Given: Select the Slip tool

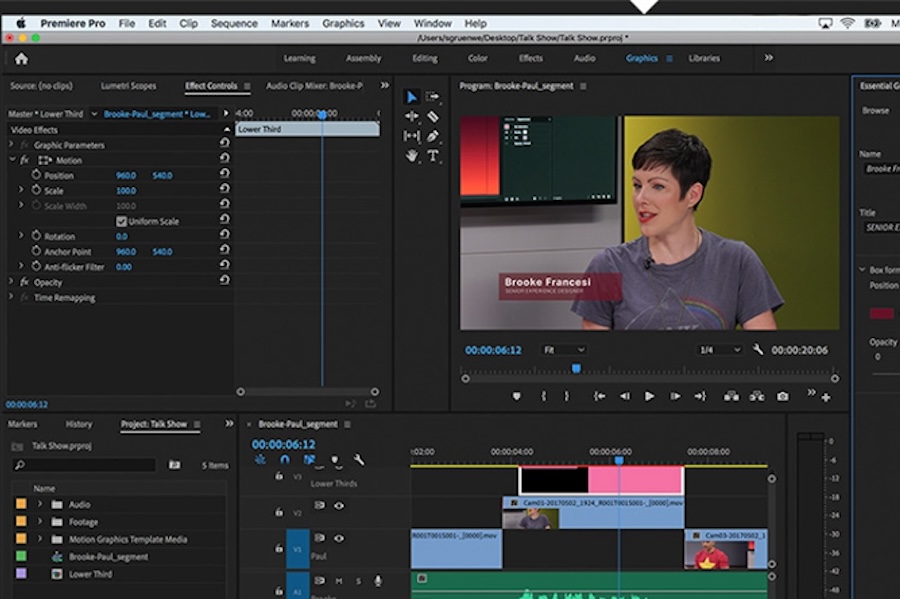Looking at the screenshot, I should pos(412,136).
